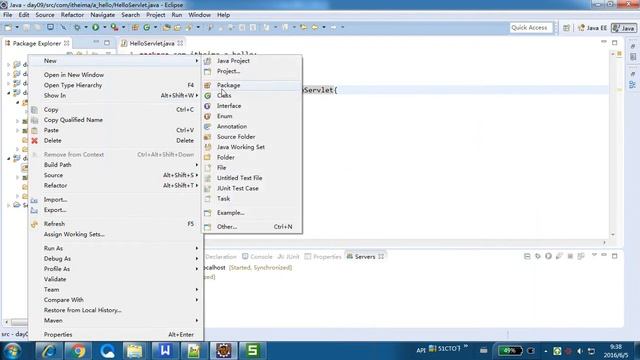Viewport: 640px width, 360px height.
Task: Switch to the Console tab
Action: tap(257, 257)
